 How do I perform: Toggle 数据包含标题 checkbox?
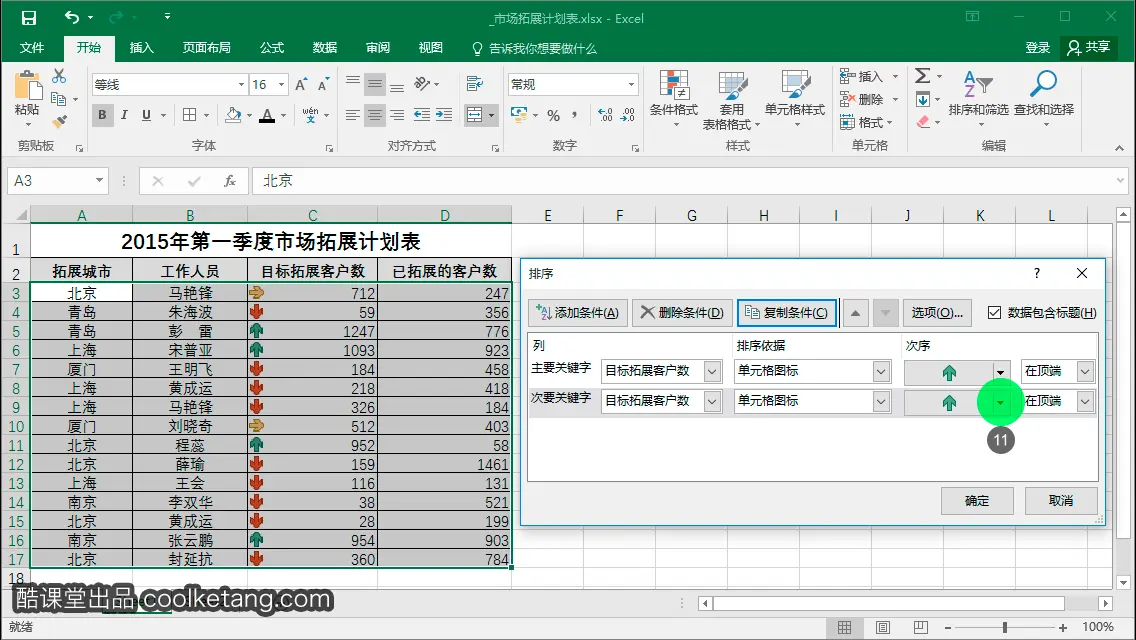click(x=994, y=312)
